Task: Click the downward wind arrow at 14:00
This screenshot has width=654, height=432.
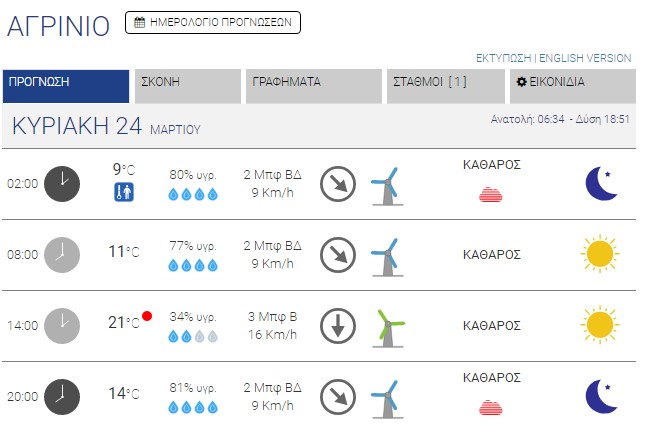Action: (x=338, y=325)
